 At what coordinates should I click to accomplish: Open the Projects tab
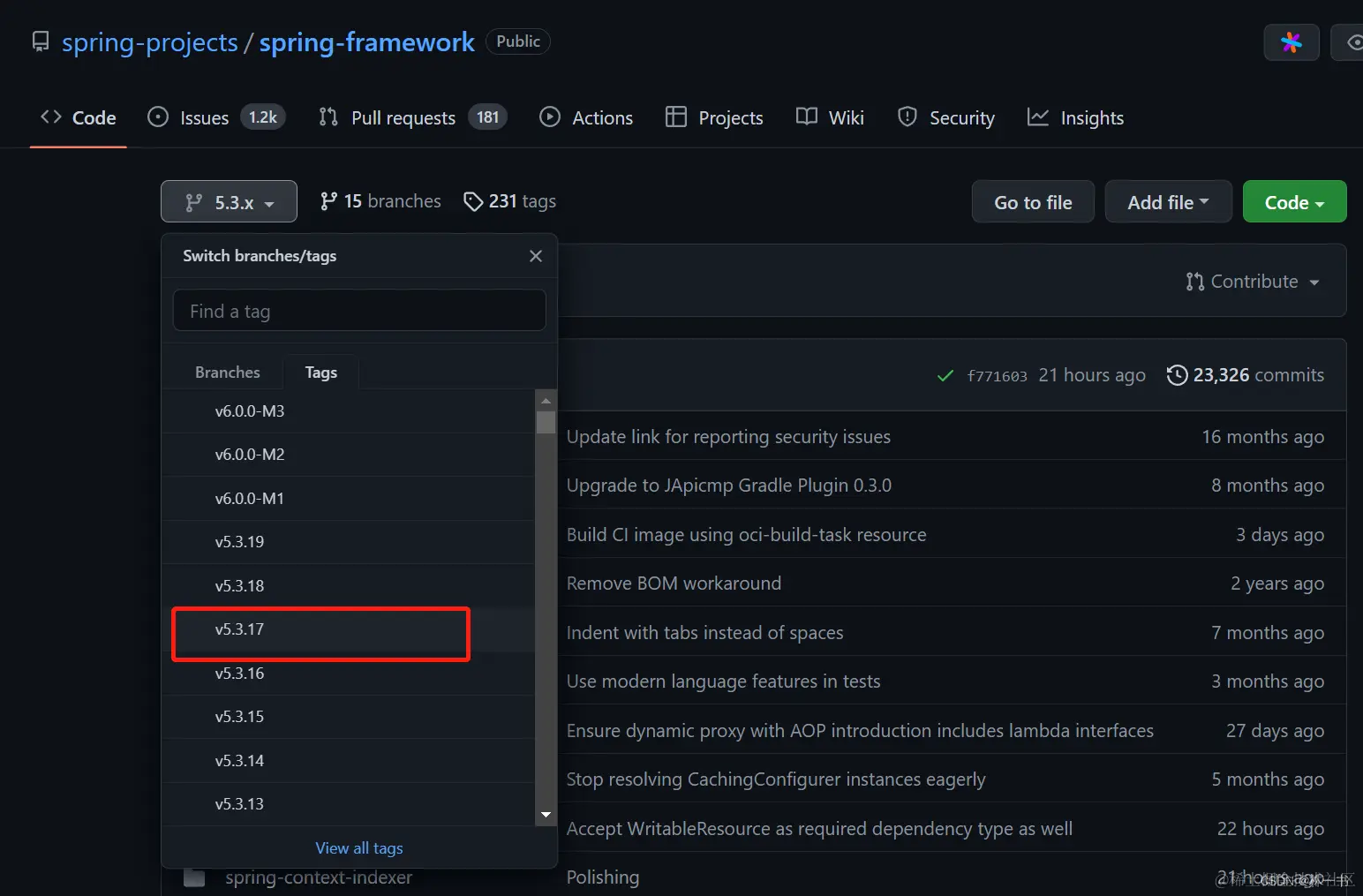(x=714, y=117)
